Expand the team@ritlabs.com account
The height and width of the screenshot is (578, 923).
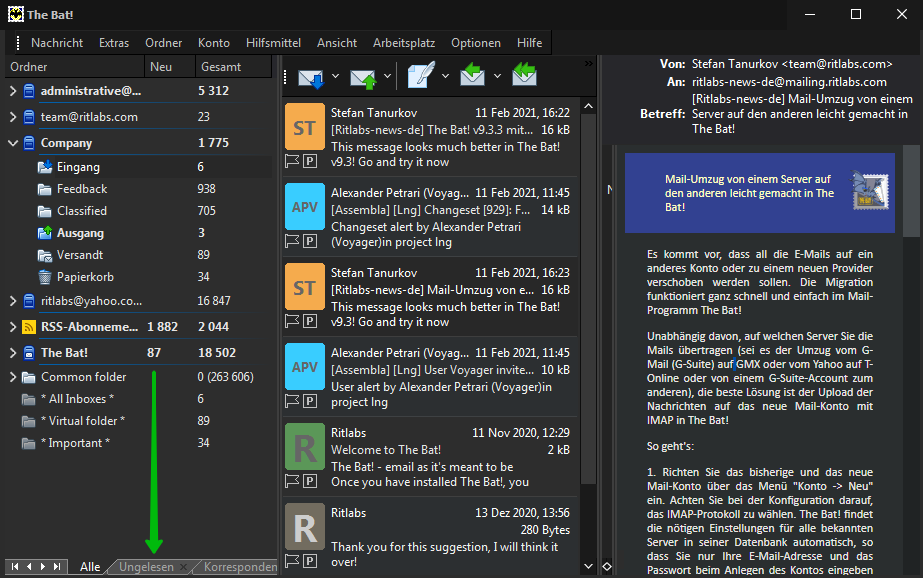13,117
